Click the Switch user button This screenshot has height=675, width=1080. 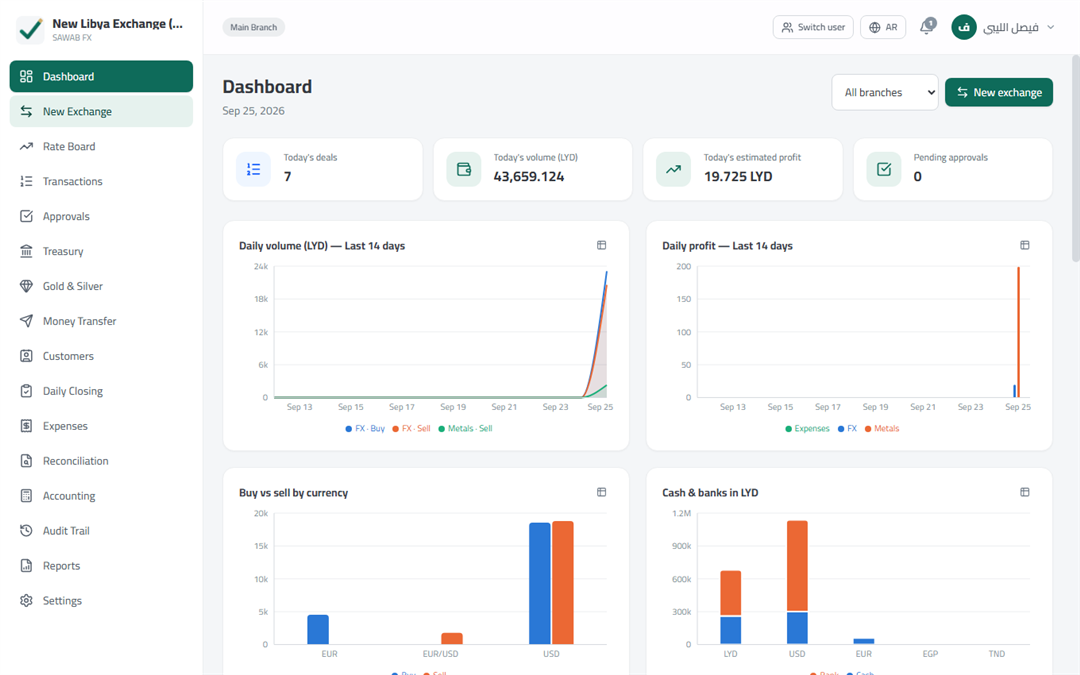click(x=813, y=28)
